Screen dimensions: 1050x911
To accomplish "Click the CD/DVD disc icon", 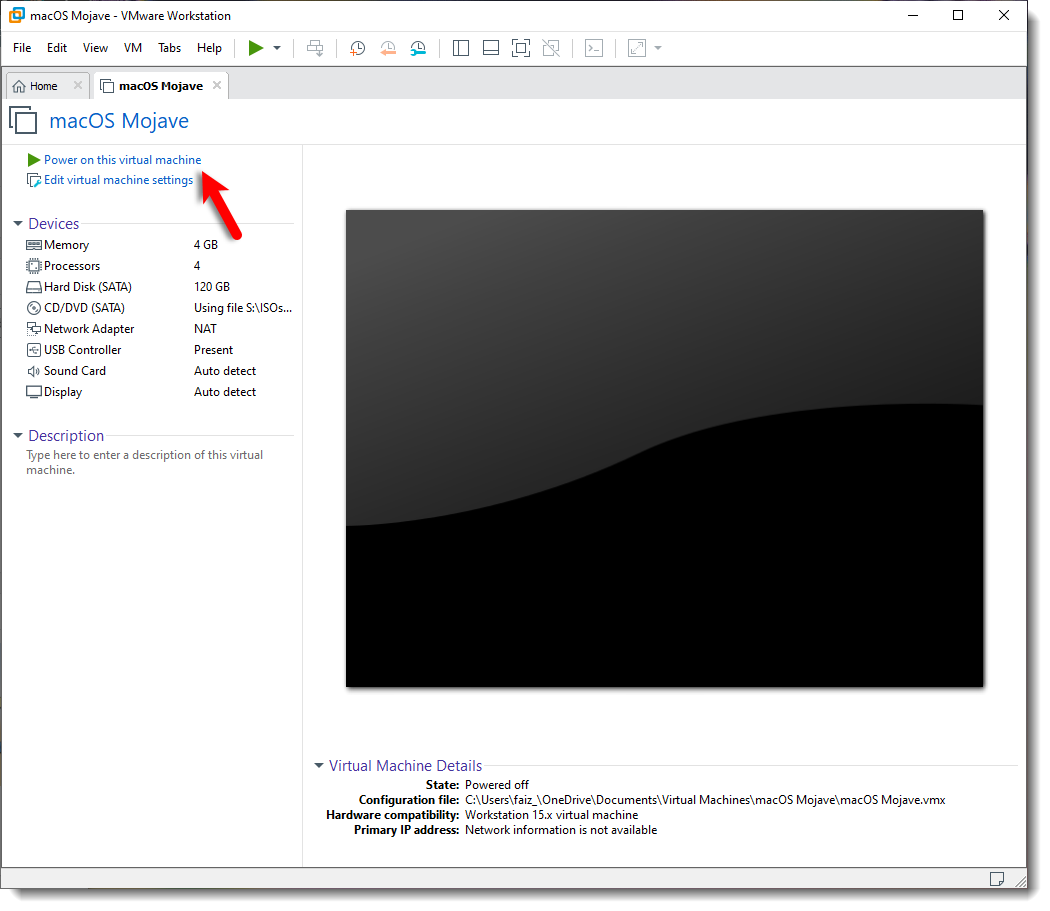I will (33, 308).
